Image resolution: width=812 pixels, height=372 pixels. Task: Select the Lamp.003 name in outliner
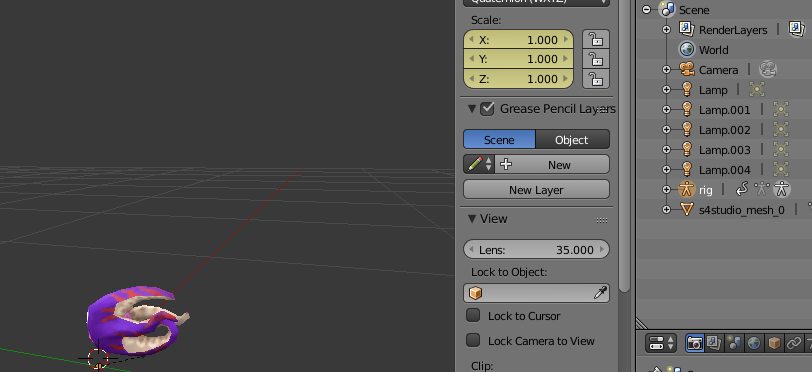point(724,150)
